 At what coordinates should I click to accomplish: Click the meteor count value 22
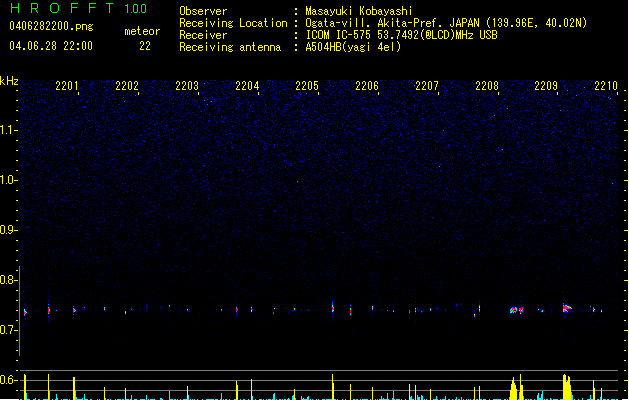pyautogui.click(x=145, y=46)
